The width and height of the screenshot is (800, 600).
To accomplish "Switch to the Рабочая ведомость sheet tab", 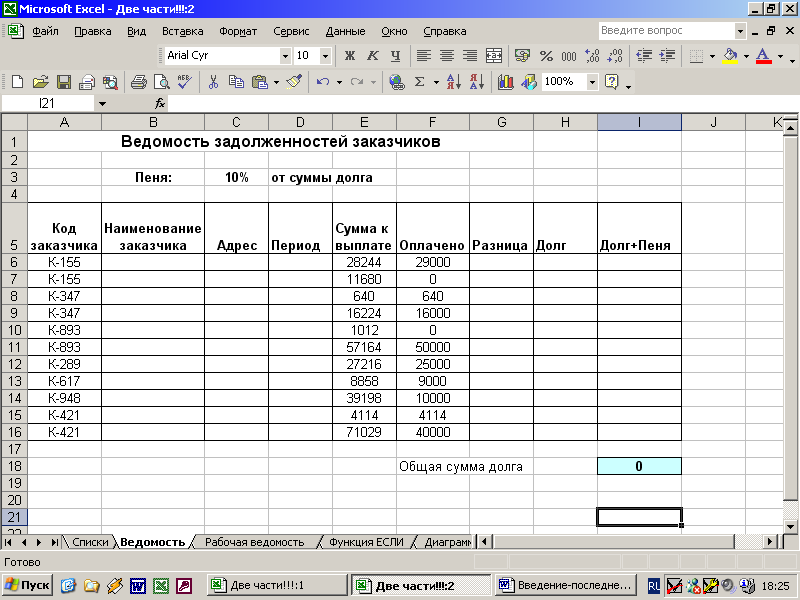I will [x=255, y=542].
